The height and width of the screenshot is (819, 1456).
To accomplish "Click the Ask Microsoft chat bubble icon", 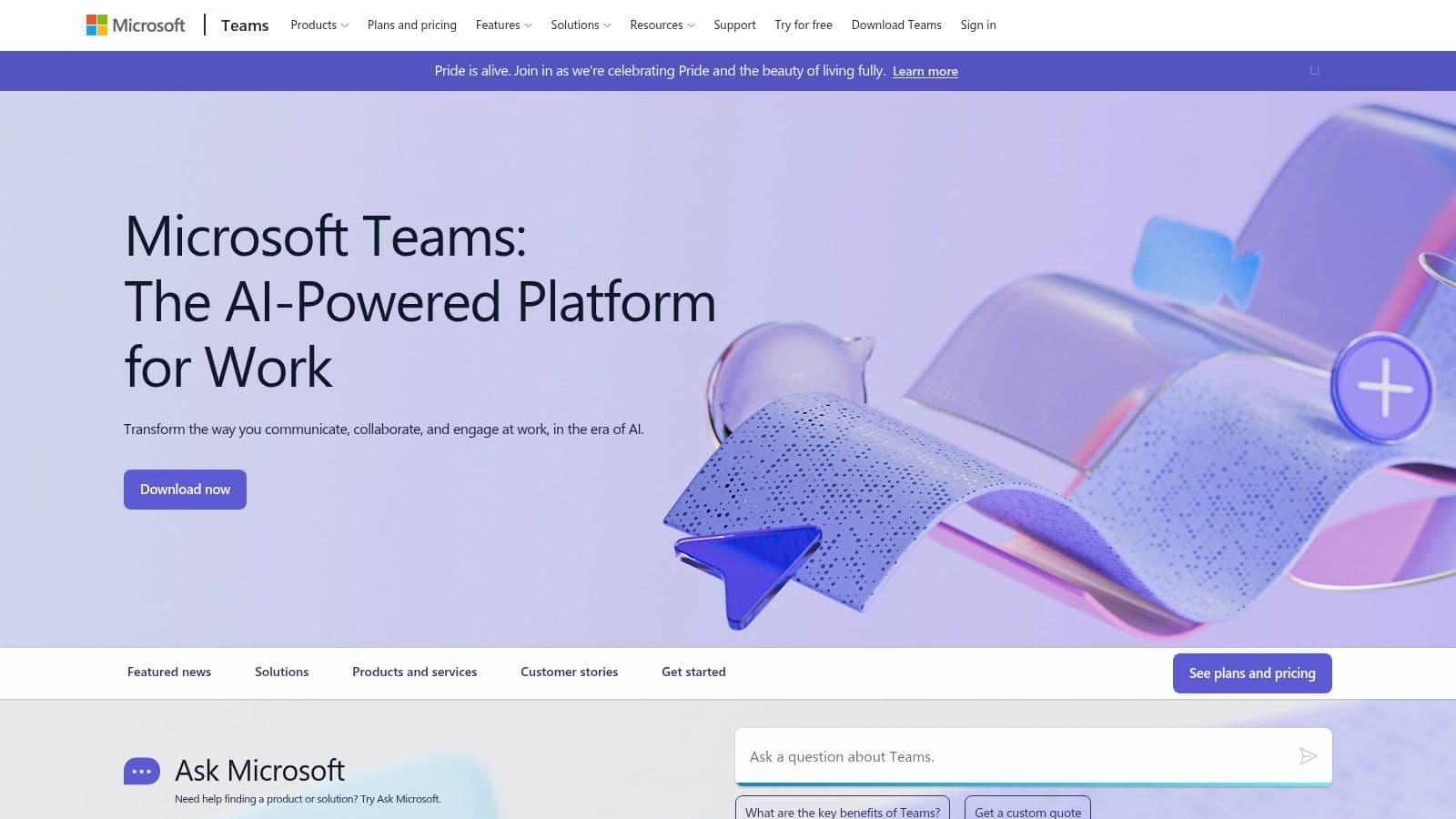I will pos(142,771).
